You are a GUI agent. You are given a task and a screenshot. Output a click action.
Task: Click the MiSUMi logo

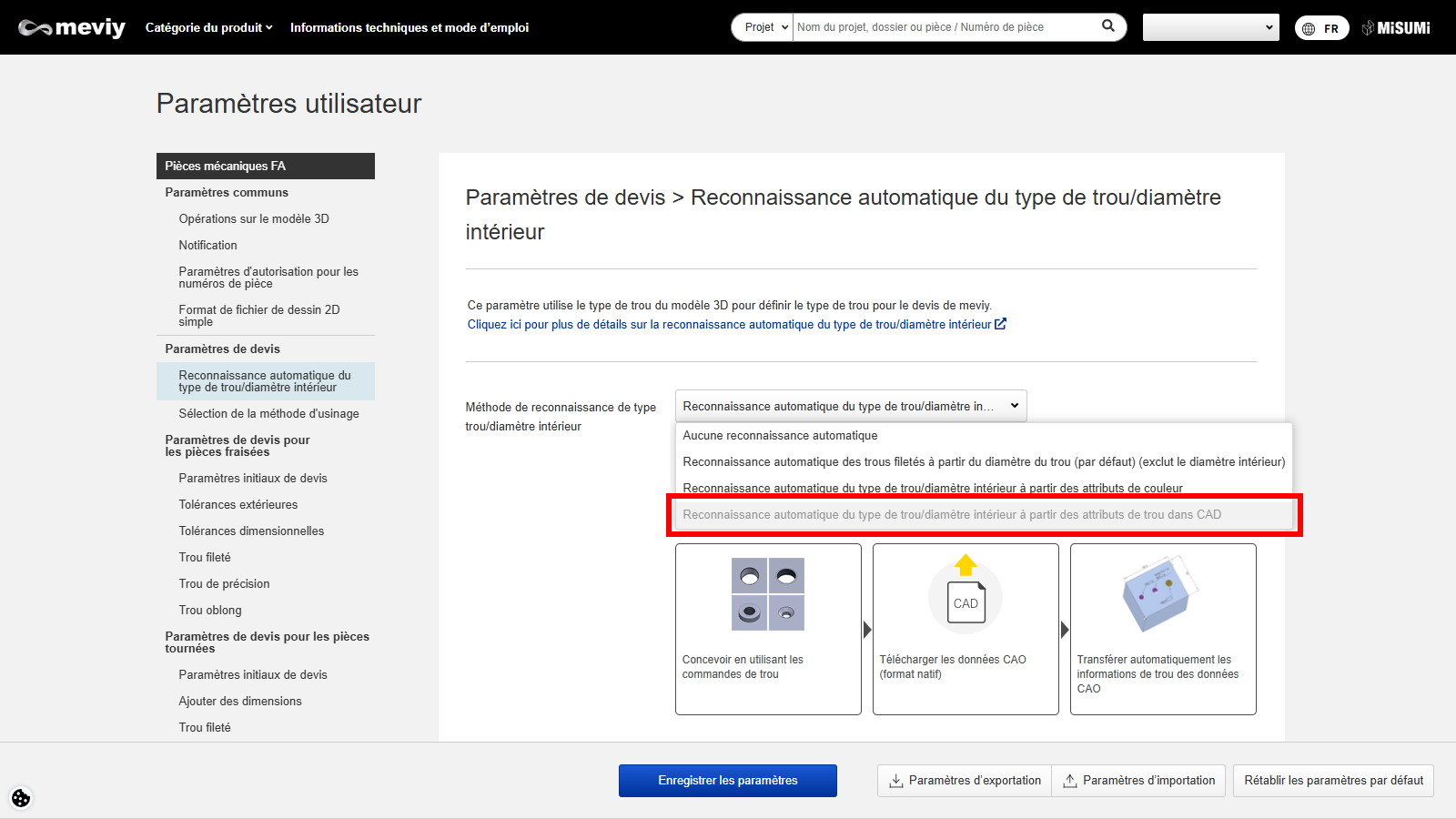pos(1396,28)
